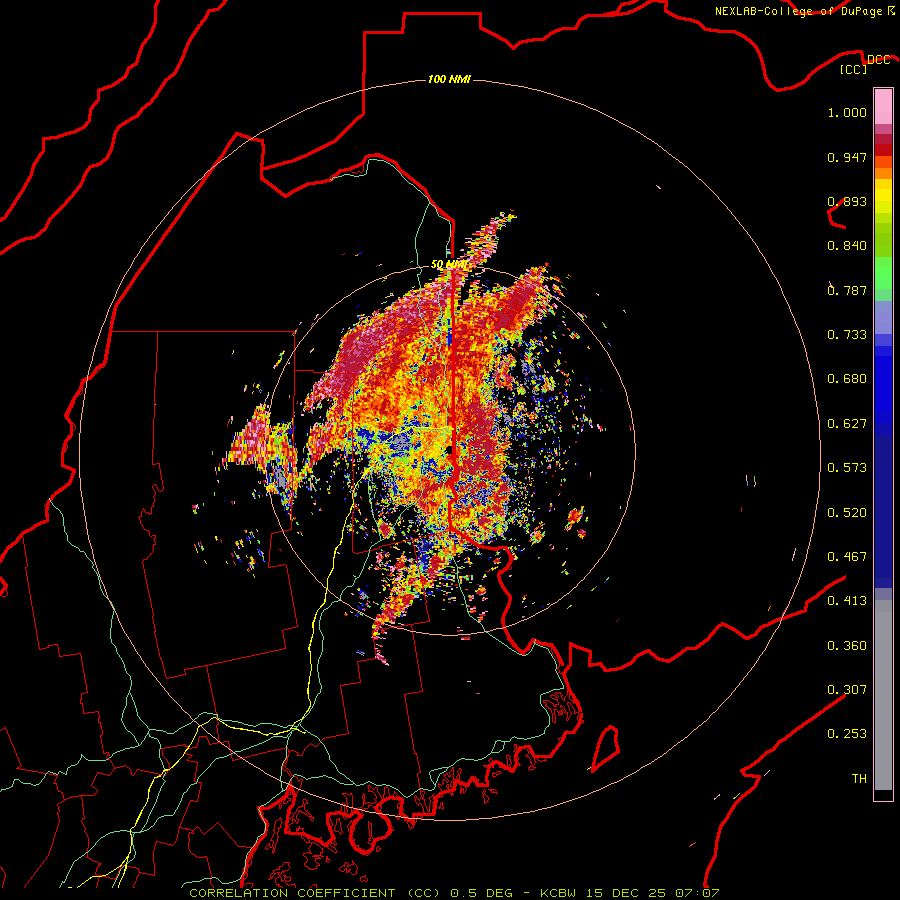This screenshot has height=900, width=900.
Task: Click the CORRELATION COEFFICIENT caption at bottom
Action: (454, 893)
